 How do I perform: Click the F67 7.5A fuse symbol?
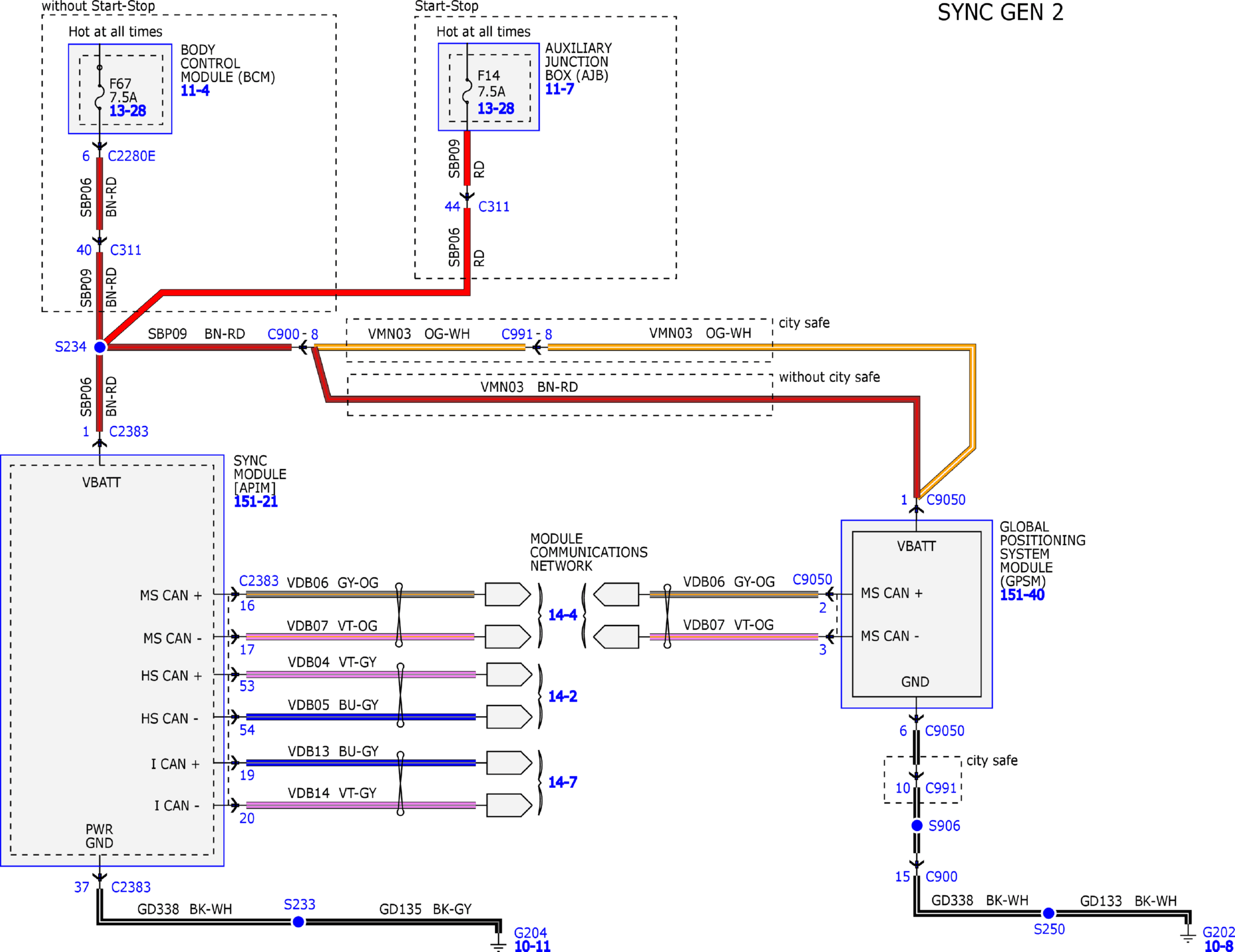click(x=100, y=96)
